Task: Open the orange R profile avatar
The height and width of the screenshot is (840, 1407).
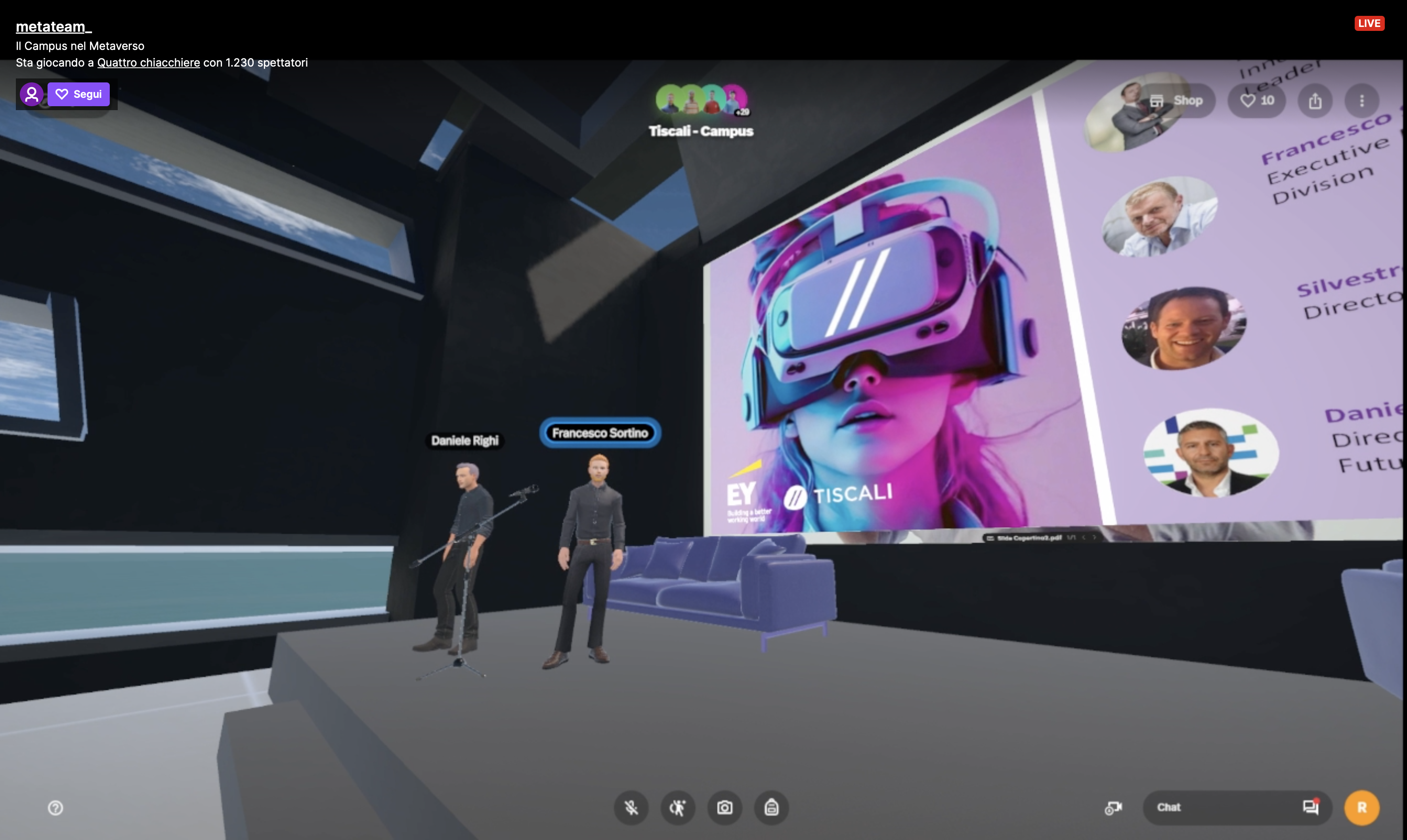Action: [1362, 808]
